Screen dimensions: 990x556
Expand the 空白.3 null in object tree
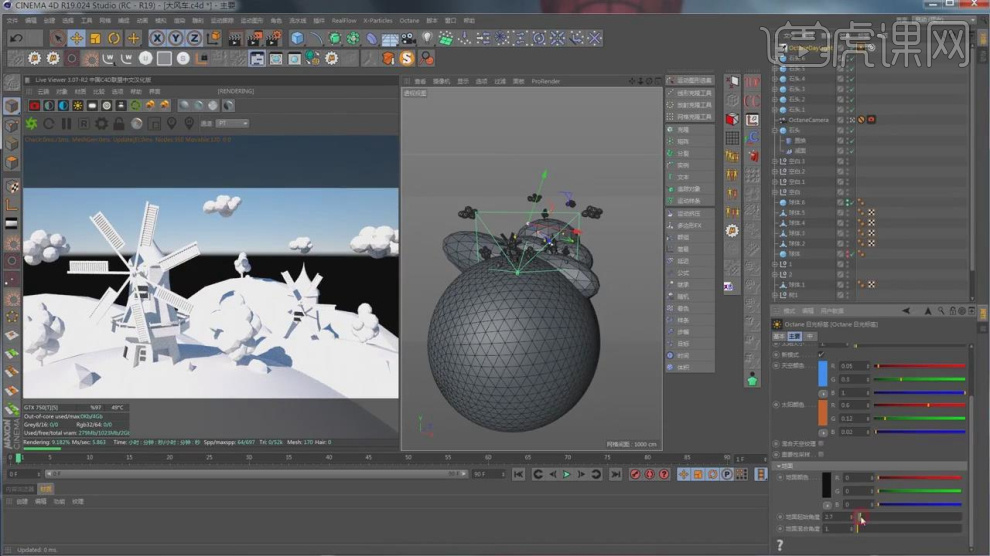[776, 161]
